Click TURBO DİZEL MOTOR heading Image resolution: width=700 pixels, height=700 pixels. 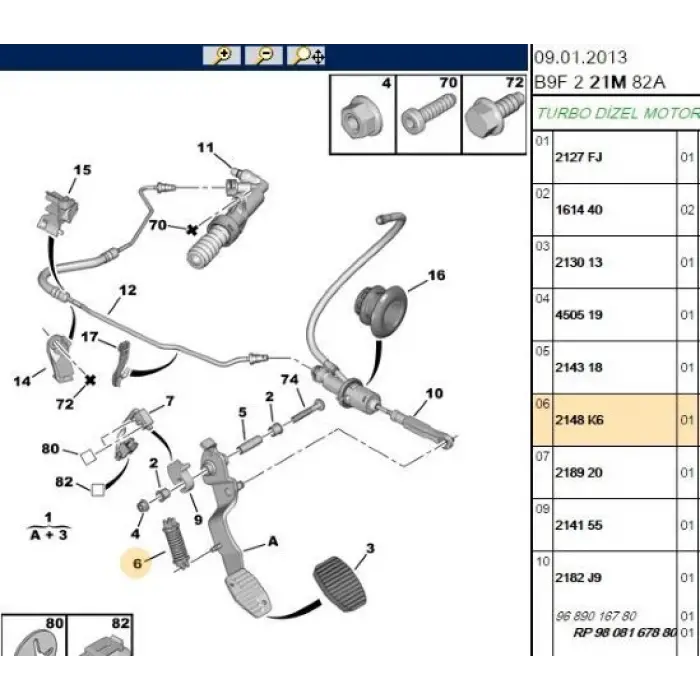pos(618,113)
